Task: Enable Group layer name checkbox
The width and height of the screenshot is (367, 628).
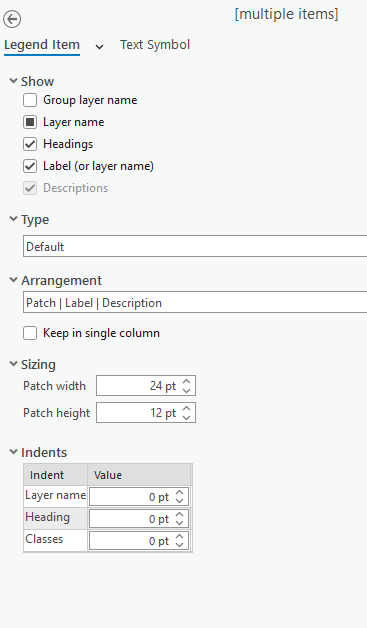Action: [x=30, y=100]
